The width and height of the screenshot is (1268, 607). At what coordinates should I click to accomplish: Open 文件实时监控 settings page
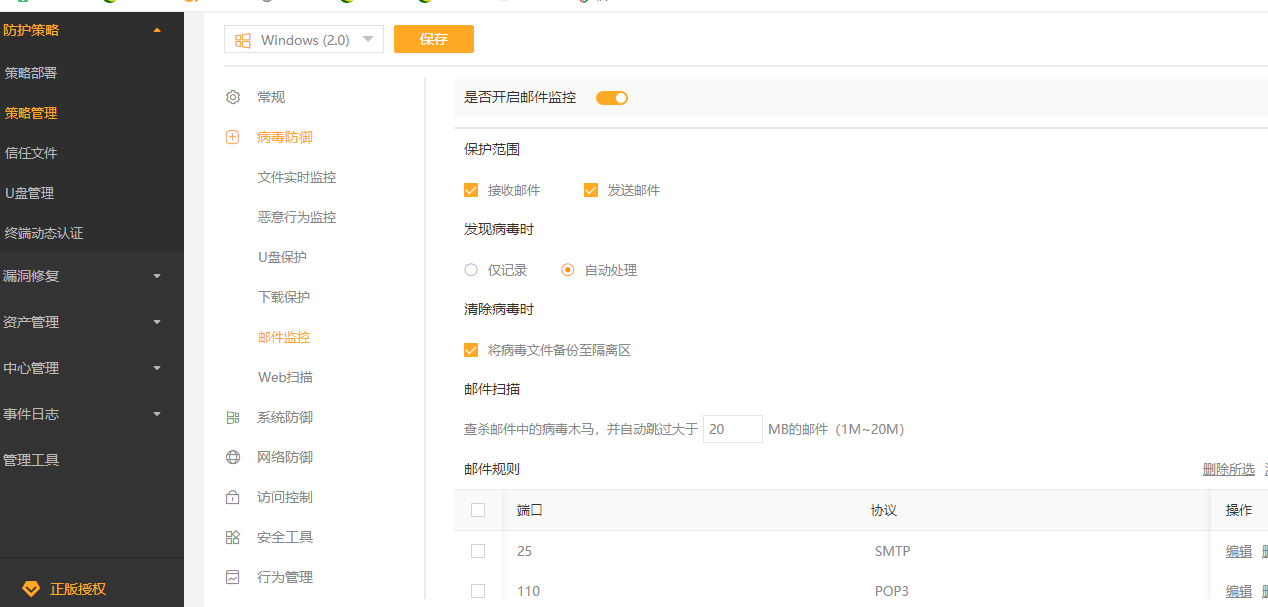[297, 177]
